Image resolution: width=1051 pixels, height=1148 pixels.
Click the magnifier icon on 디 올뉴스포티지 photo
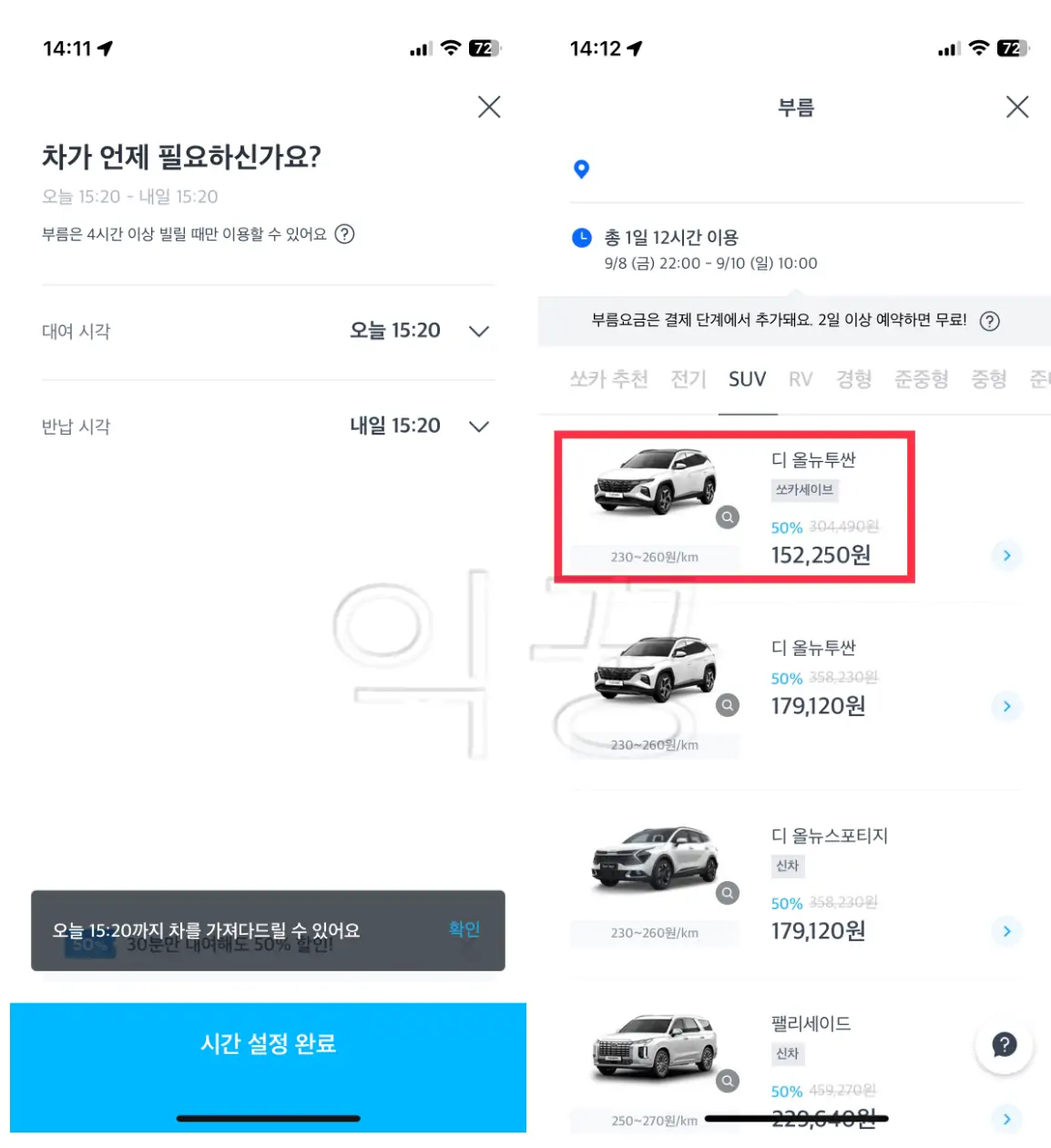727,894
